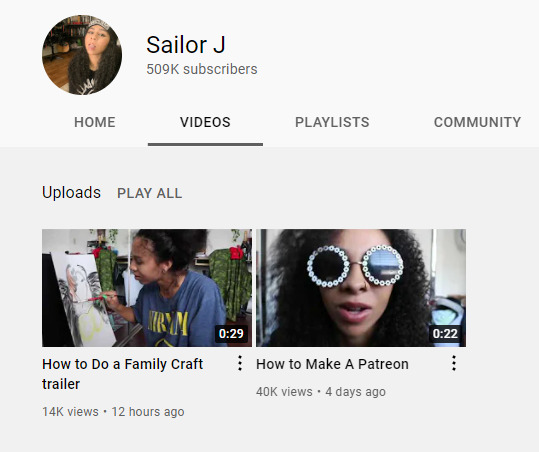Switch to the HOME tab
The width and height of the screenshot is (539, 452).
tap(95, 122)
